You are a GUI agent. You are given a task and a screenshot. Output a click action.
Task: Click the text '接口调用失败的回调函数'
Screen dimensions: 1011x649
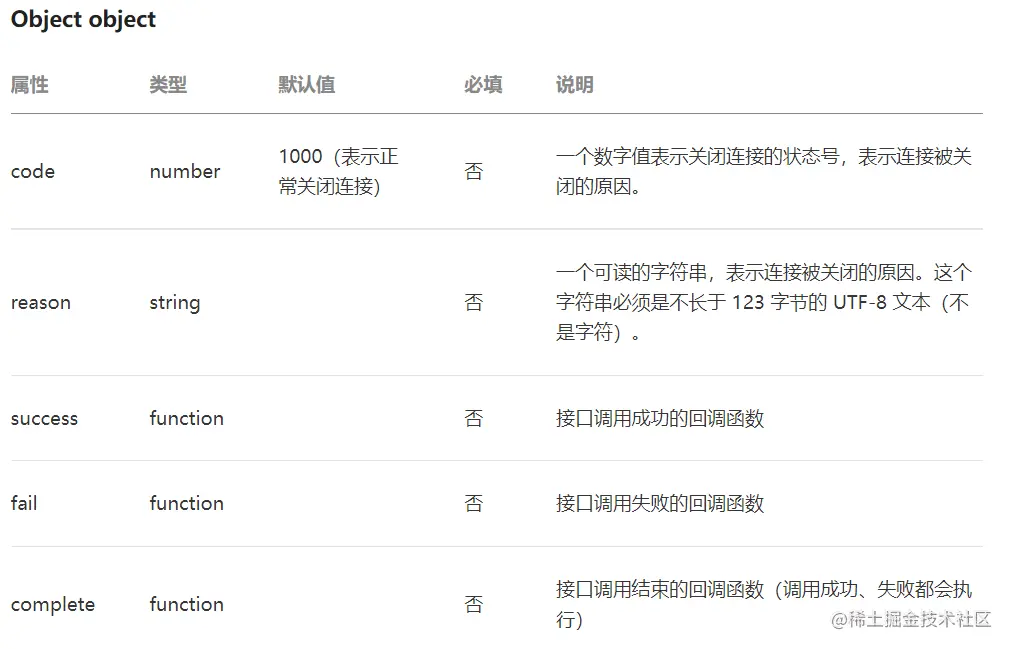click(x=660, y=503)
